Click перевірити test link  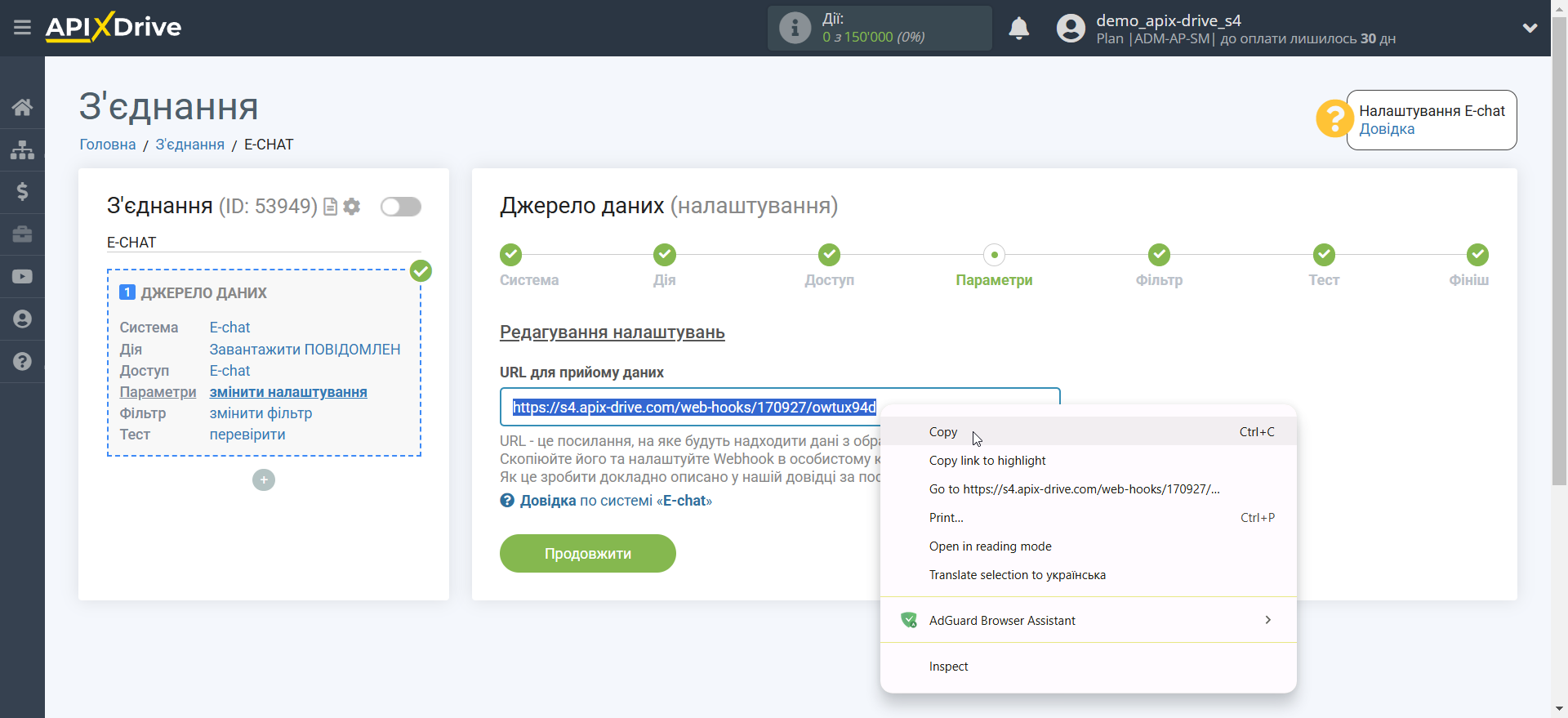pyautogui.click(x=247, y=435)
